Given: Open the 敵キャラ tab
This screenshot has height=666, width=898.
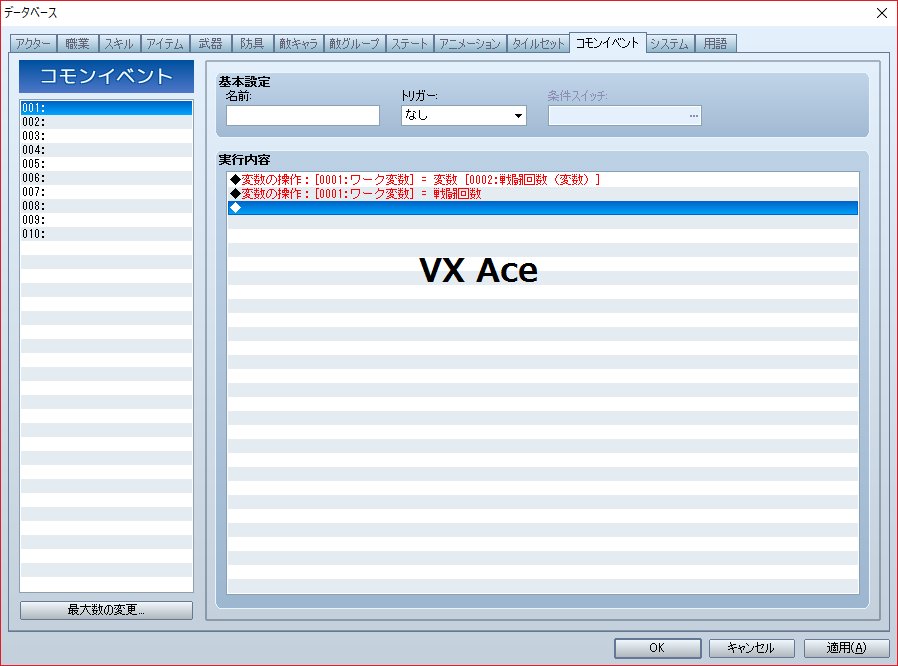Looking at the screenshot, I should 298,44.
